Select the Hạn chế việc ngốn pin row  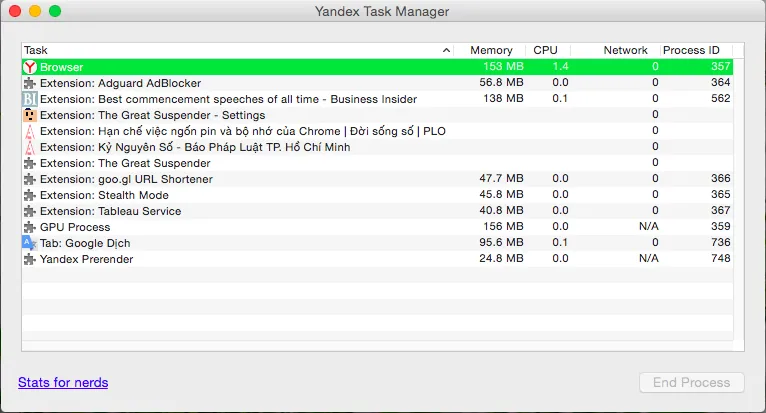(242, 131)
